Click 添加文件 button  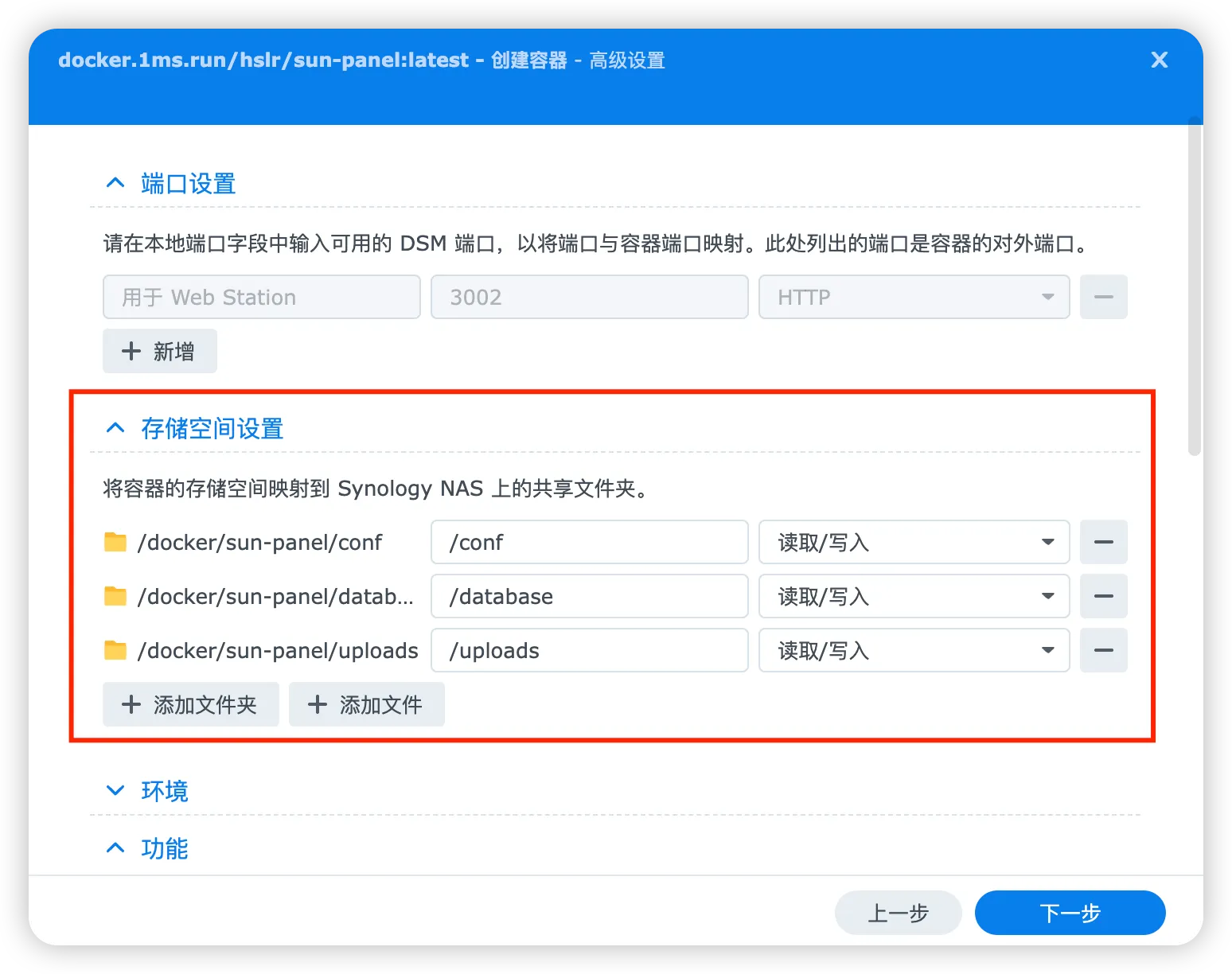pyautogui.click(x=366, y=704)
